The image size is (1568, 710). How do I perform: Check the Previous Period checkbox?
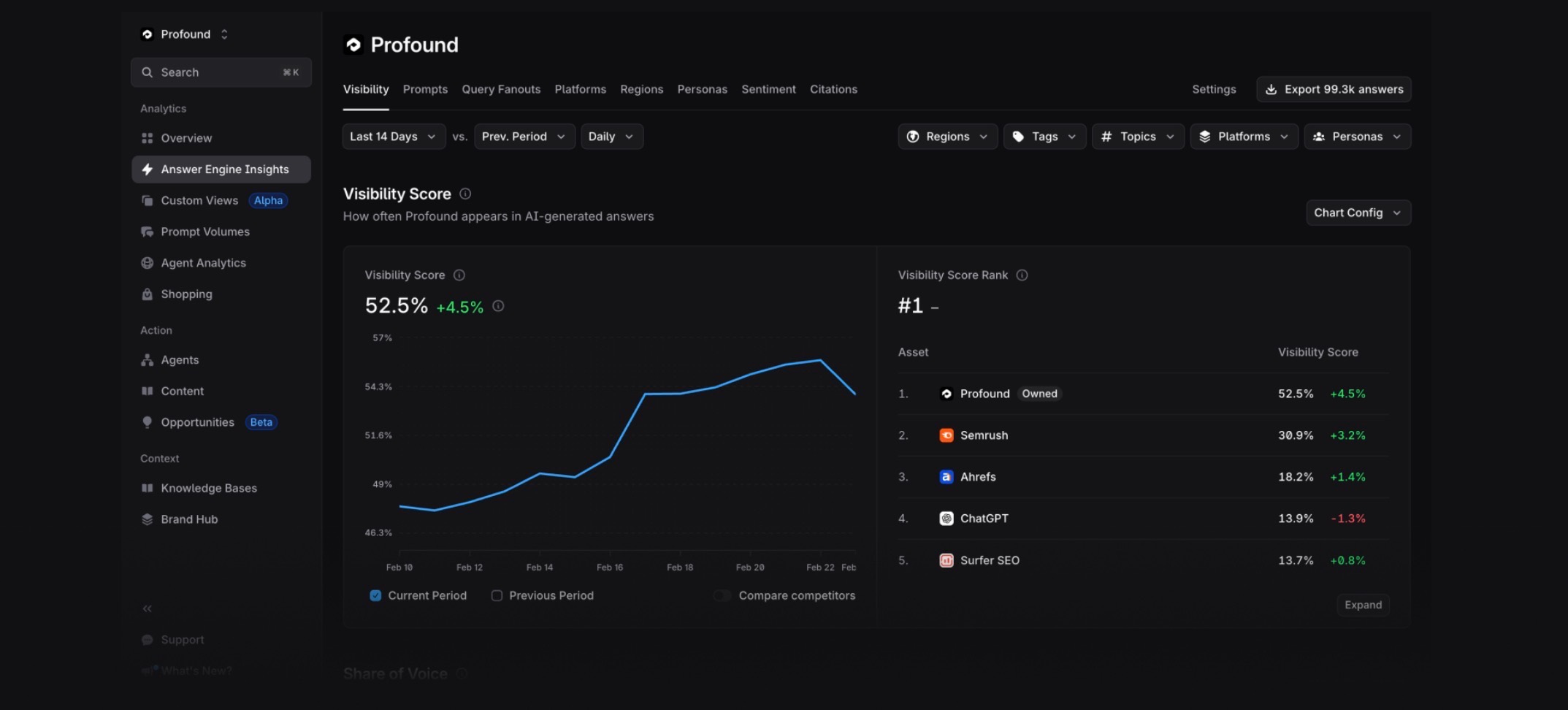coord(497,595)
